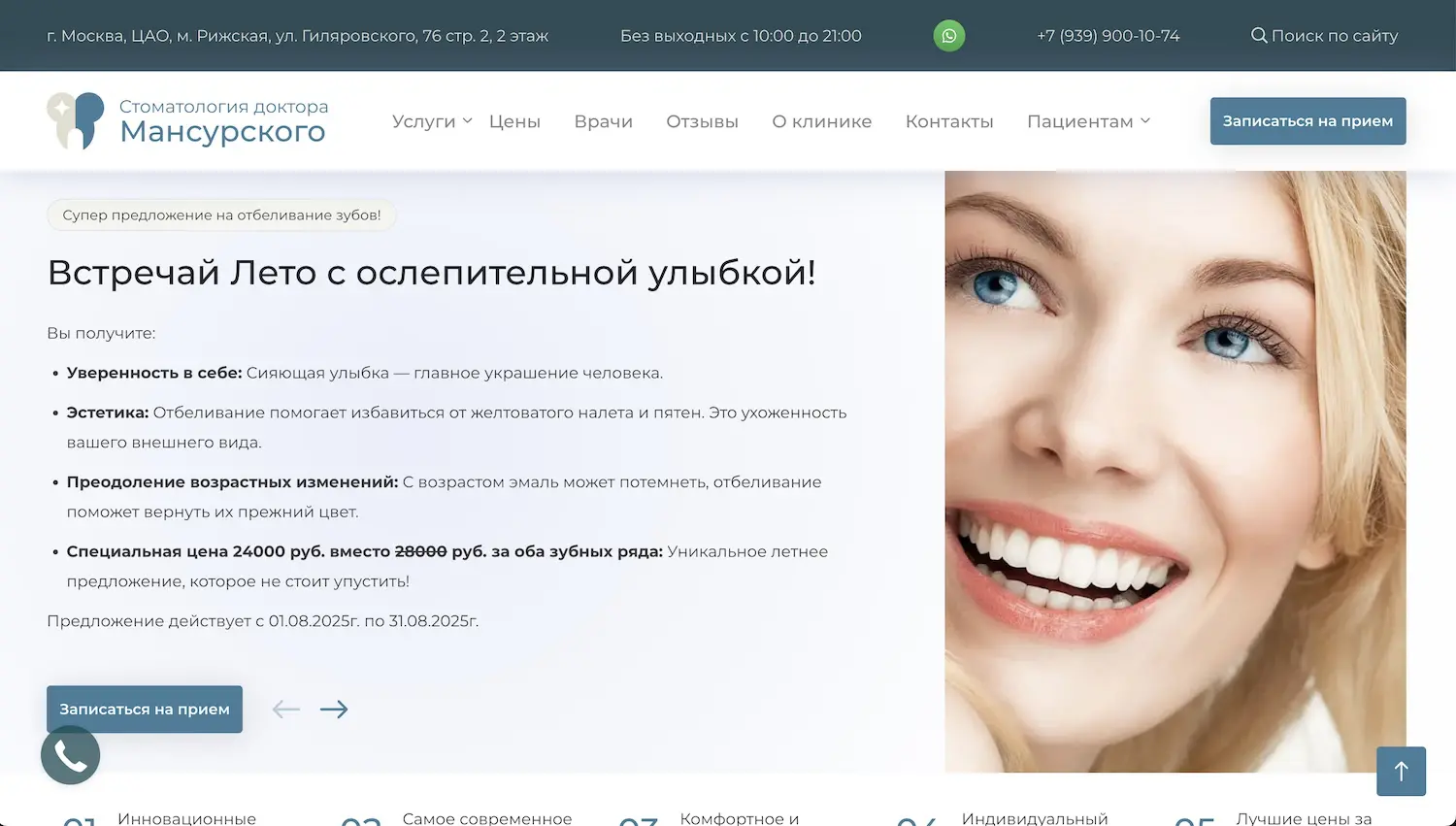Click the tooth logo of the clinic
This screenshot has height=826, width=1456.
[x=76, y=120]
